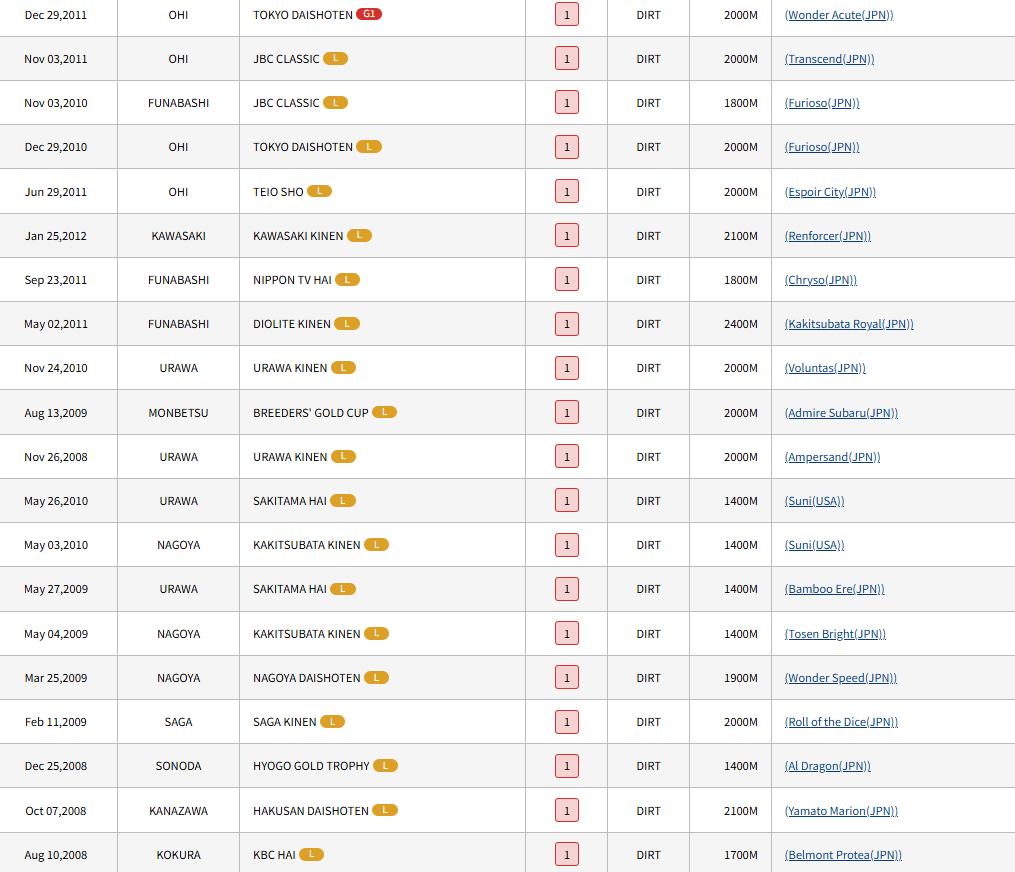1015x872 pixels.
Task: Click the L badge beside Breeders' Gold Cup
Action: coord(385,412)
